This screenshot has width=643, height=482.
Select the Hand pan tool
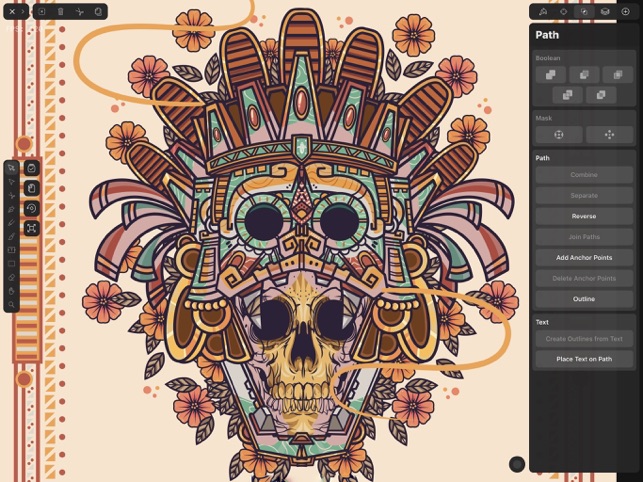pos(11,291)
